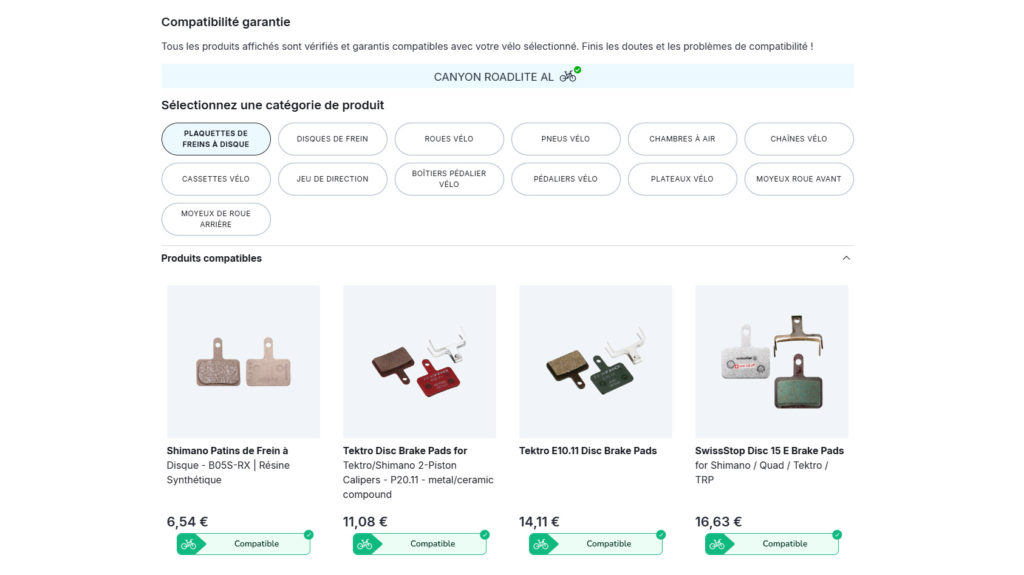Viewport: 1024px width, 575px height.
Task: Select the Plaquettes de freins à disque category
Action: click(216, 139)
